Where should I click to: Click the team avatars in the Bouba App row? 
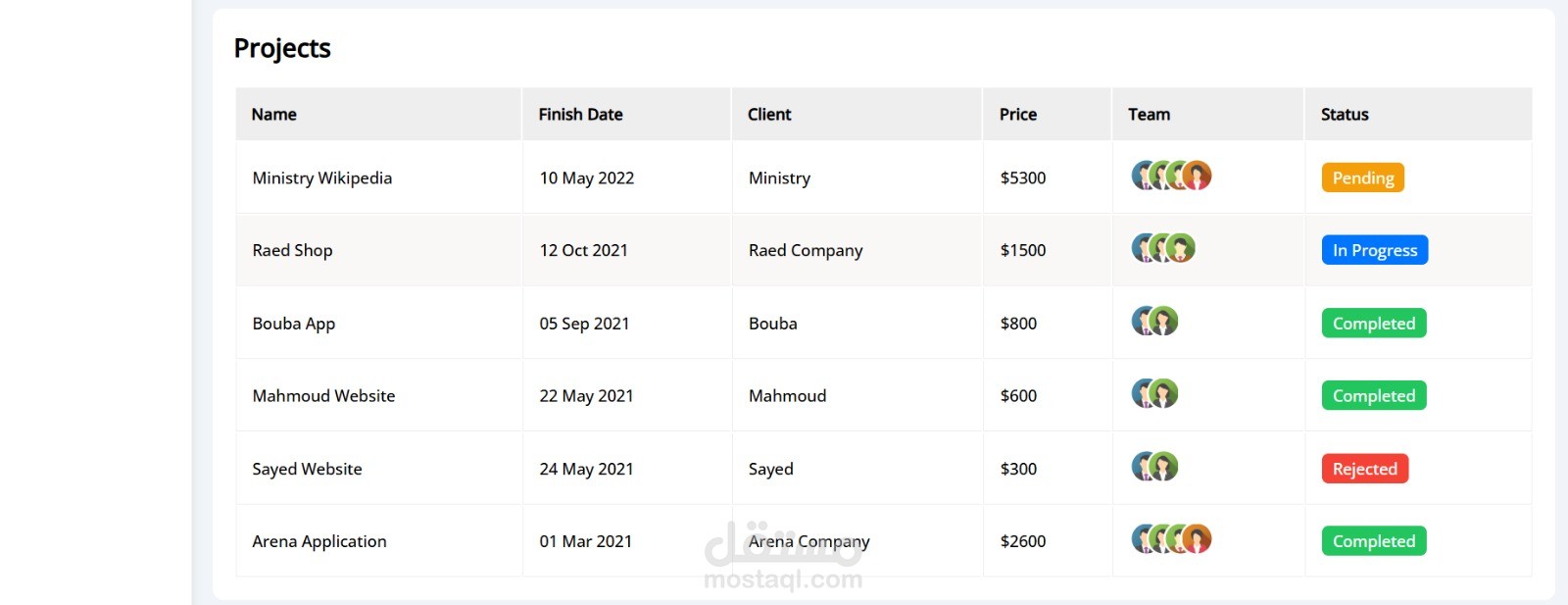click(x=1154, y=321)
